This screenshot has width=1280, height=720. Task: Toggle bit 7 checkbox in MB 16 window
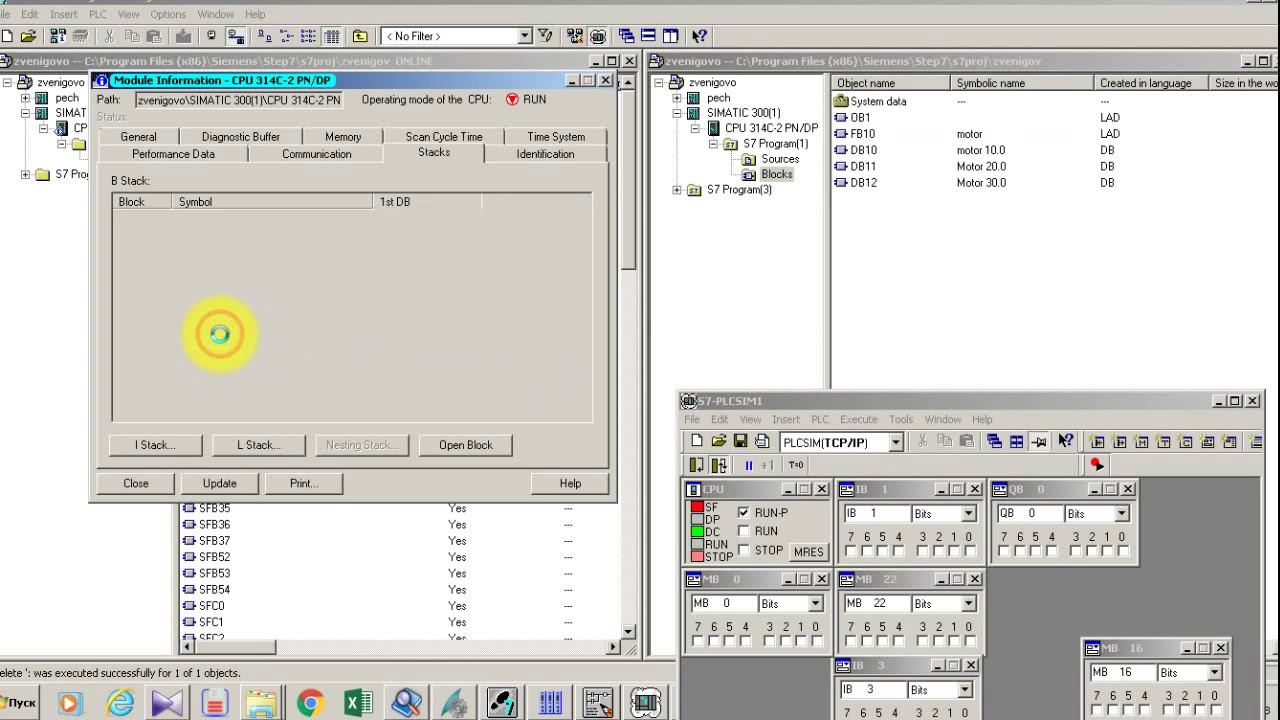tap(1098, 710)
